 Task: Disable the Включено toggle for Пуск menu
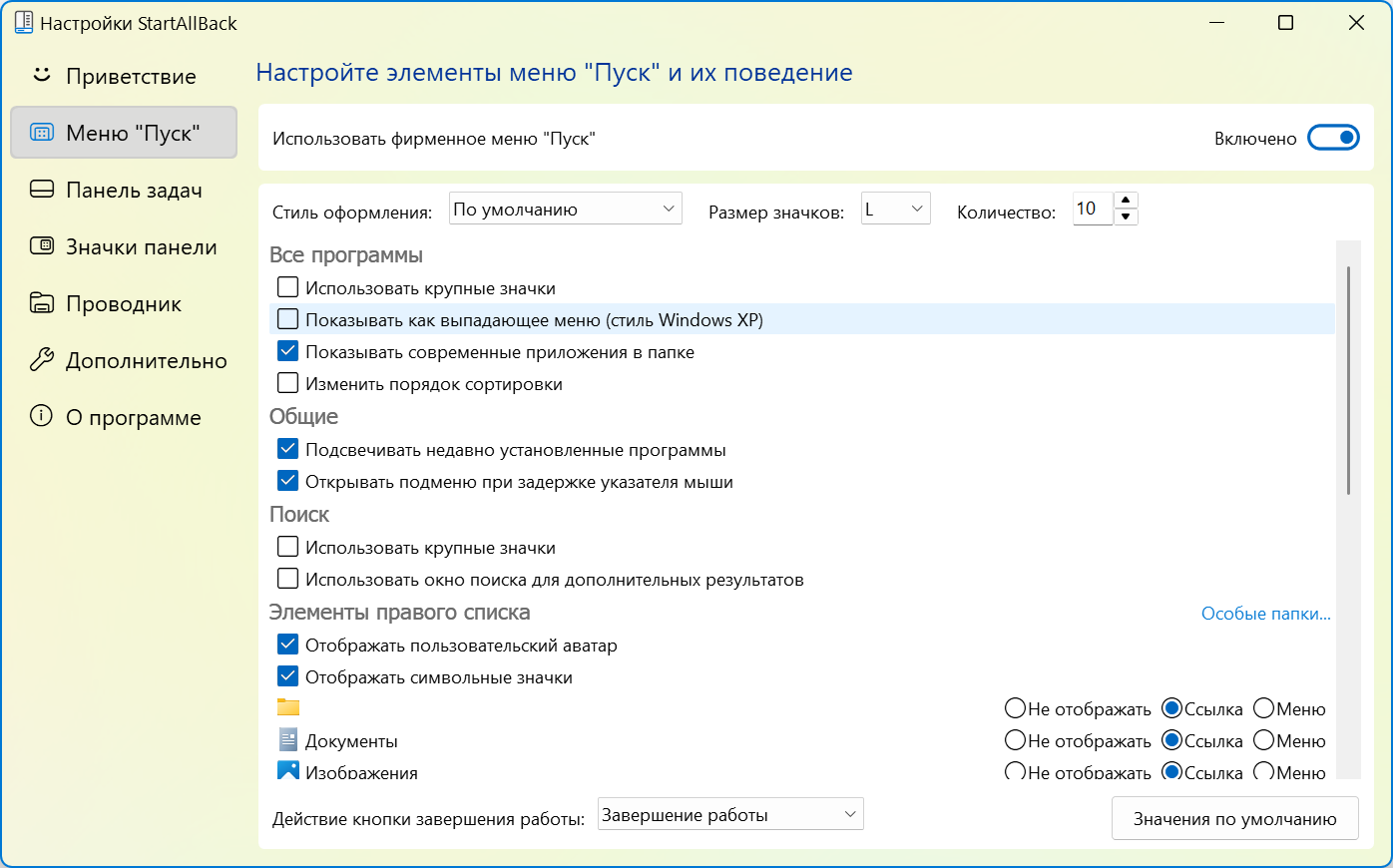[1333, 138]
